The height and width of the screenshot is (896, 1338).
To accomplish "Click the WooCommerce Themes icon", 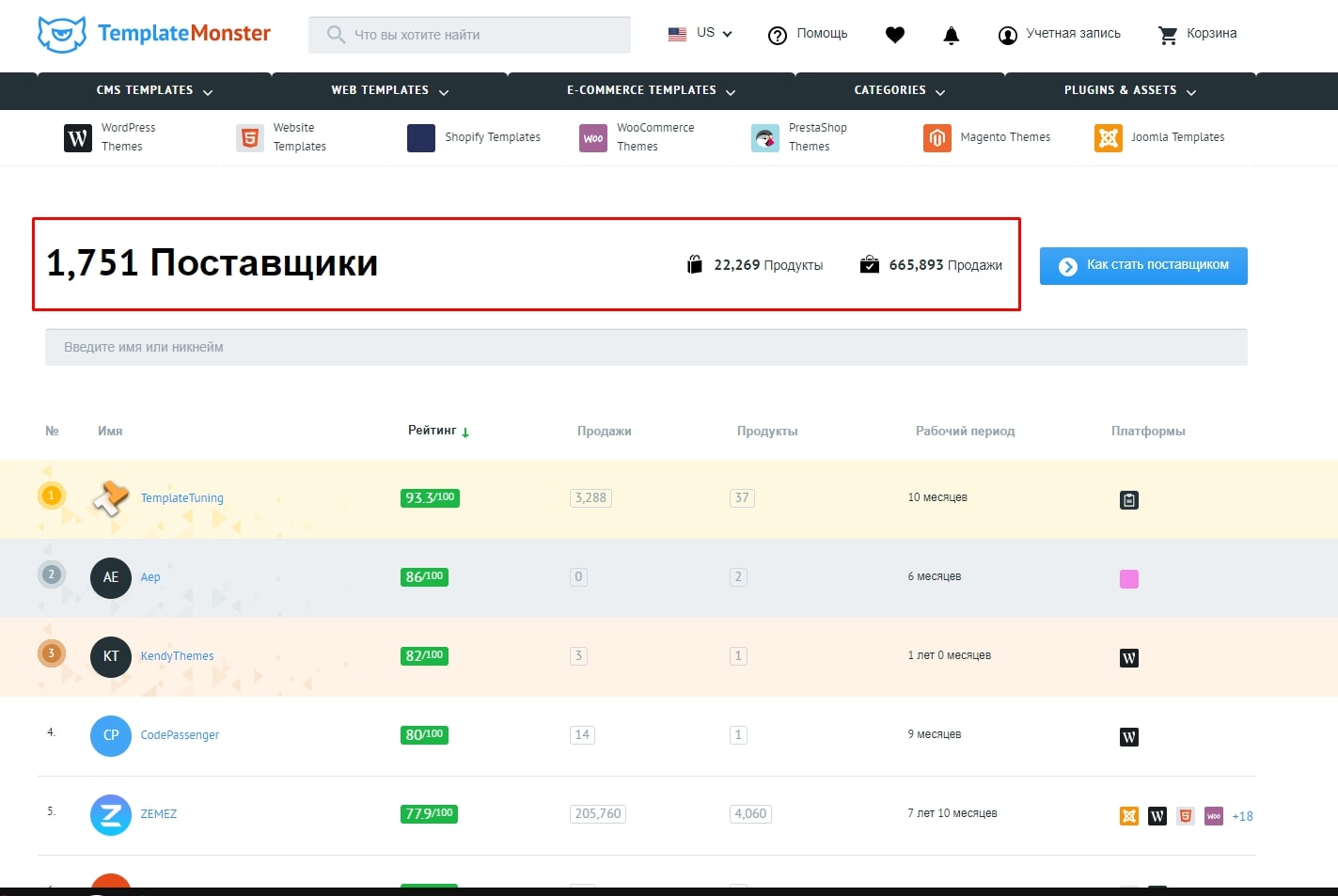I will pos(592,137).
